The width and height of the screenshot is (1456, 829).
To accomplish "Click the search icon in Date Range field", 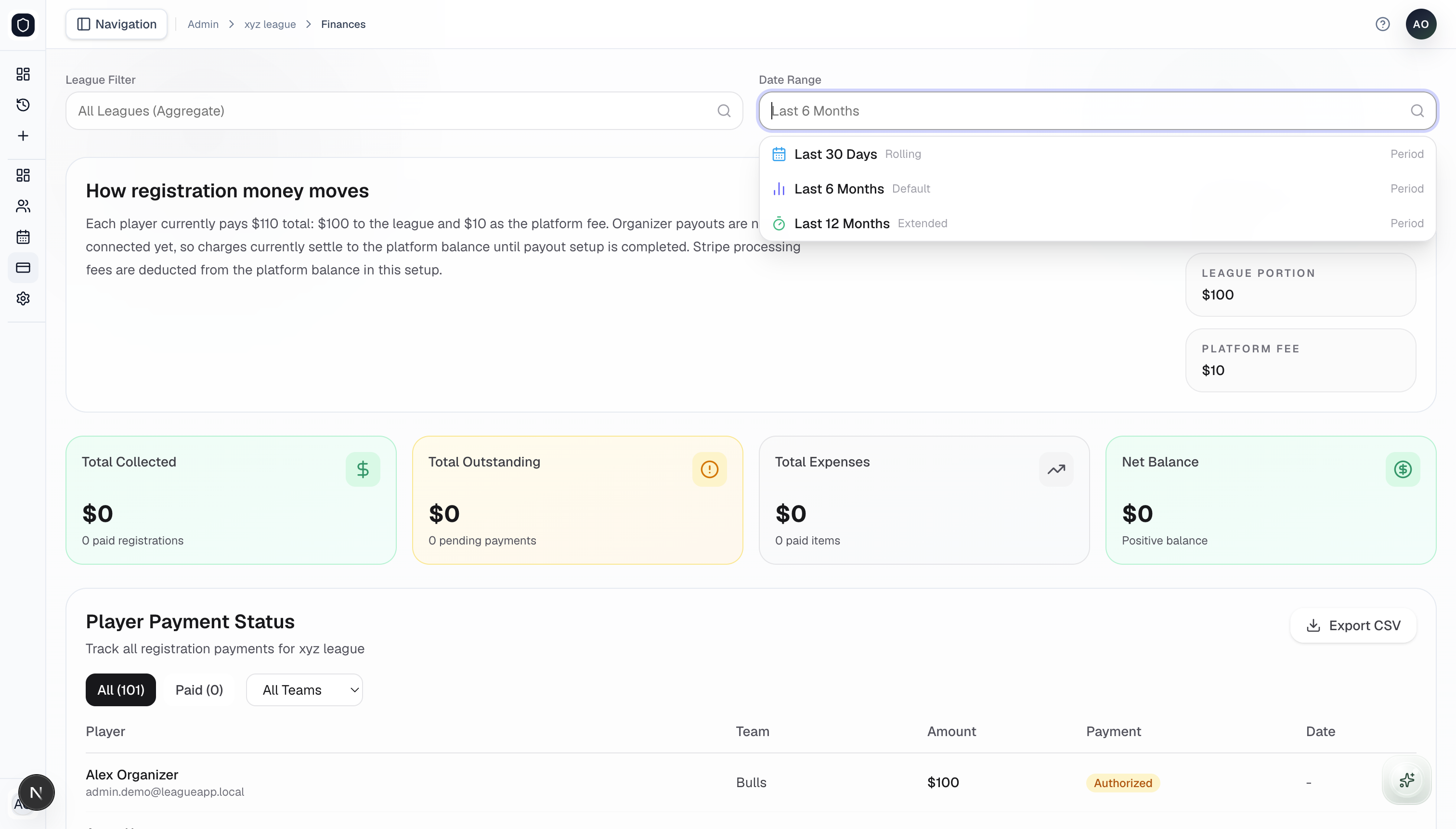I will [x=1417, y=110].
